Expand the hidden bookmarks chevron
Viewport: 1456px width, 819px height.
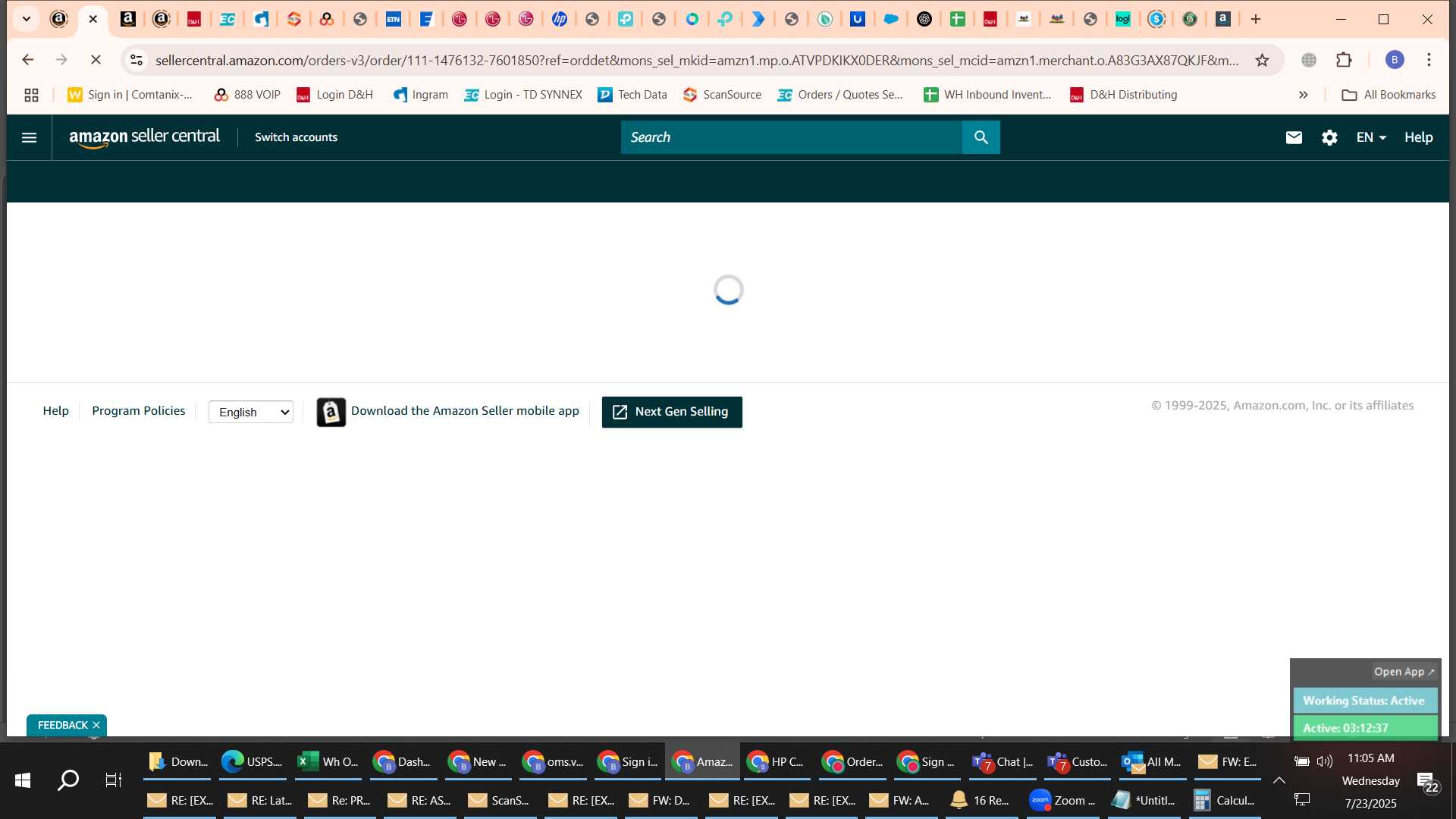[1303, 95]
